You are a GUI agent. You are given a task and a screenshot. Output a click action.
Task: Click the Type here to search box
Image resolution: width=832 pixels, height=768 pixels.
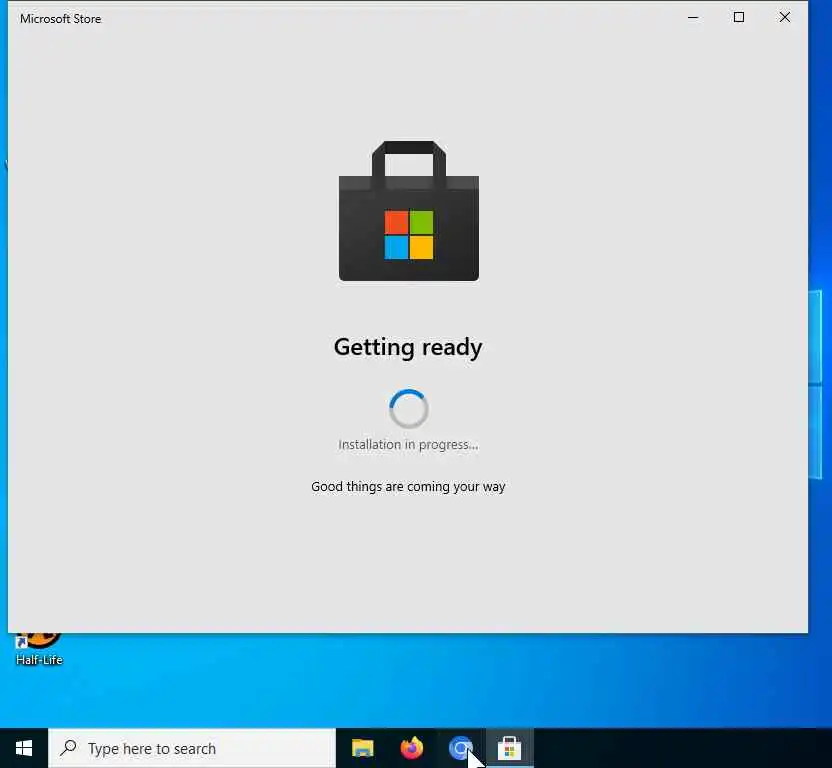tap(192, 748)
